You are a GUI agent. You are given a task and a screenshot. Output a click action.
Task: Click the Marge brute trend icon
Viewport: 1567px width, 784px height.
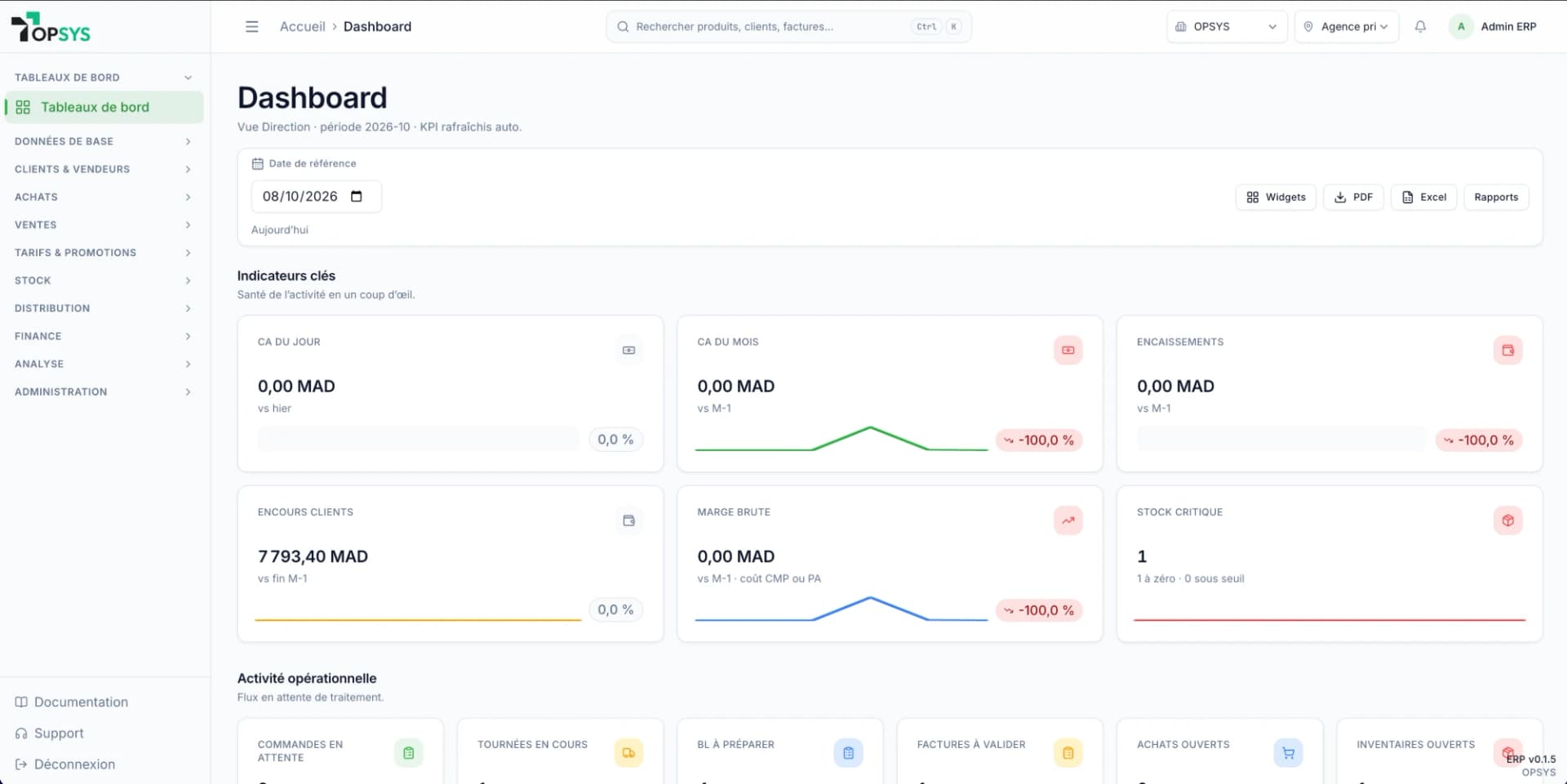[x=1068, y=520]
